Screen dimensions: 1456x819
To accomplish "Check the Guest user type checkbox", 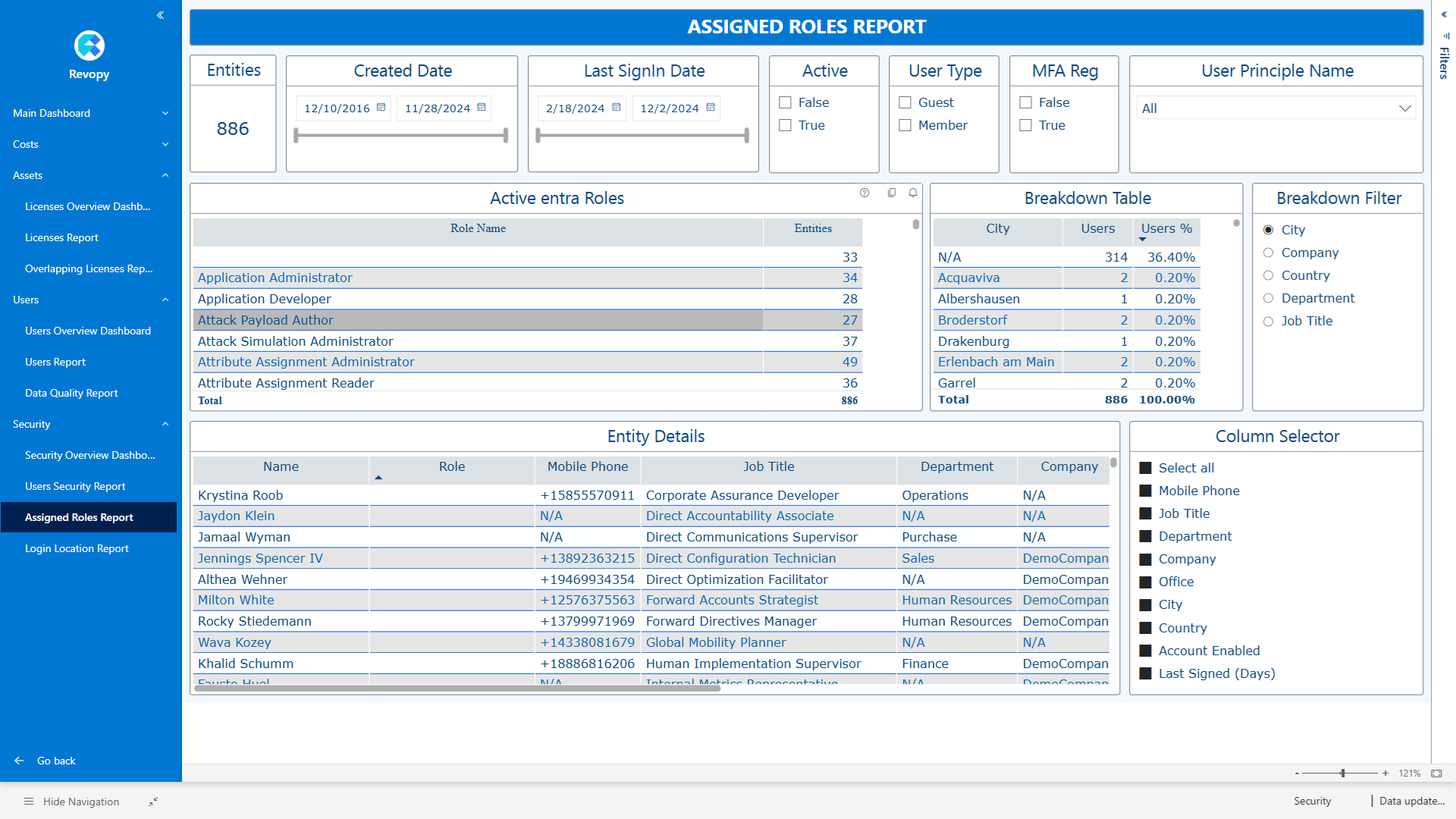I will pos(905,102).
